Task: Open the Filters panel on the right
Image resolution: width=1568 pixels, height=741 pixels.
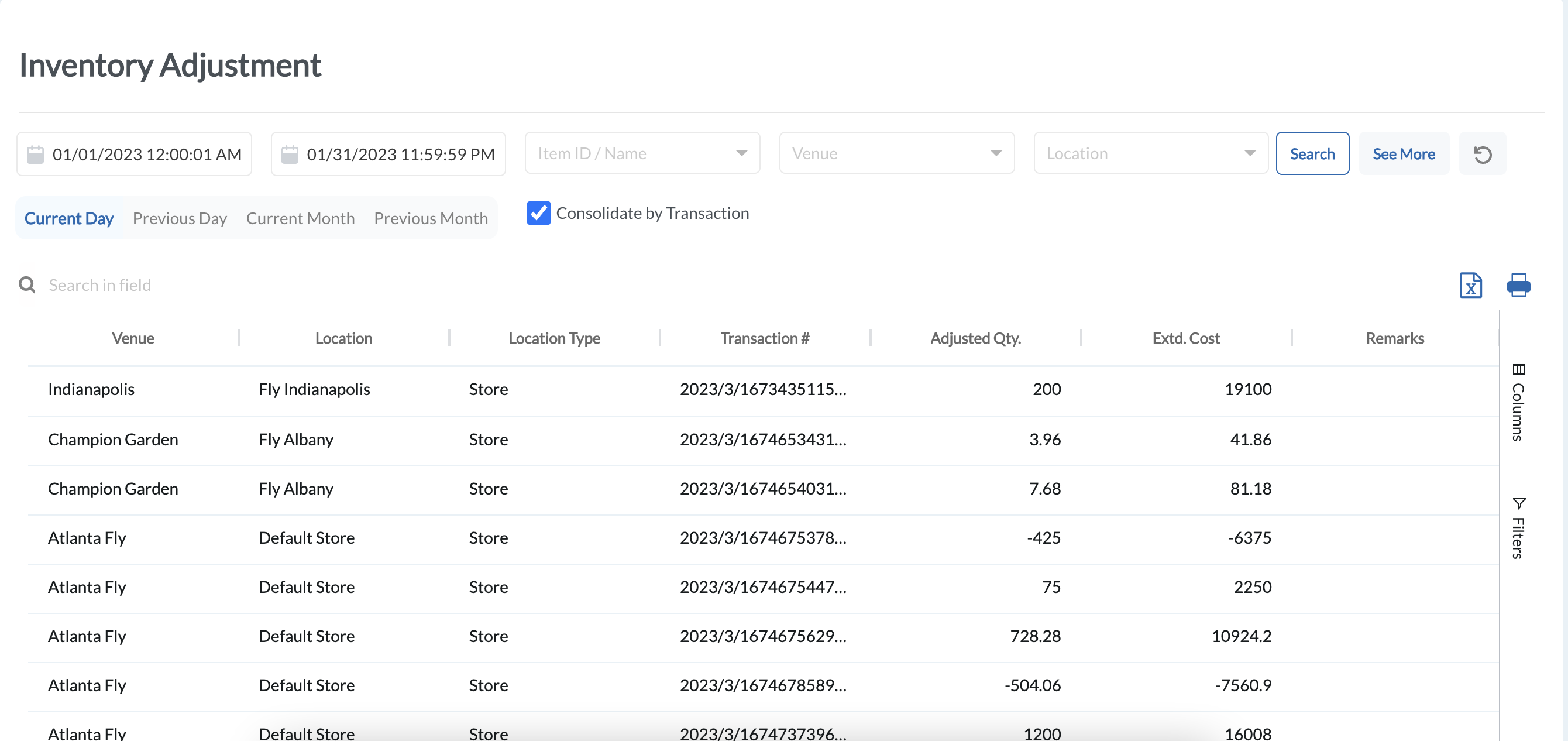Action: (1519, 527)
